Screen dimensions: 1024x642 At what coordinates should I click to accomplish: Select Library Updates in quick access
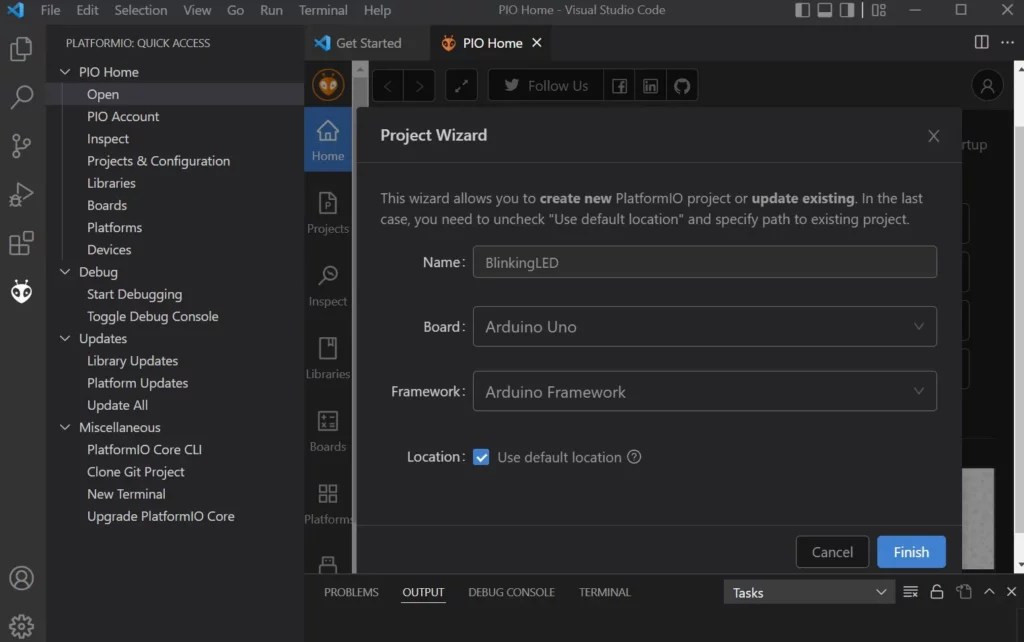(x=133, y=361)
